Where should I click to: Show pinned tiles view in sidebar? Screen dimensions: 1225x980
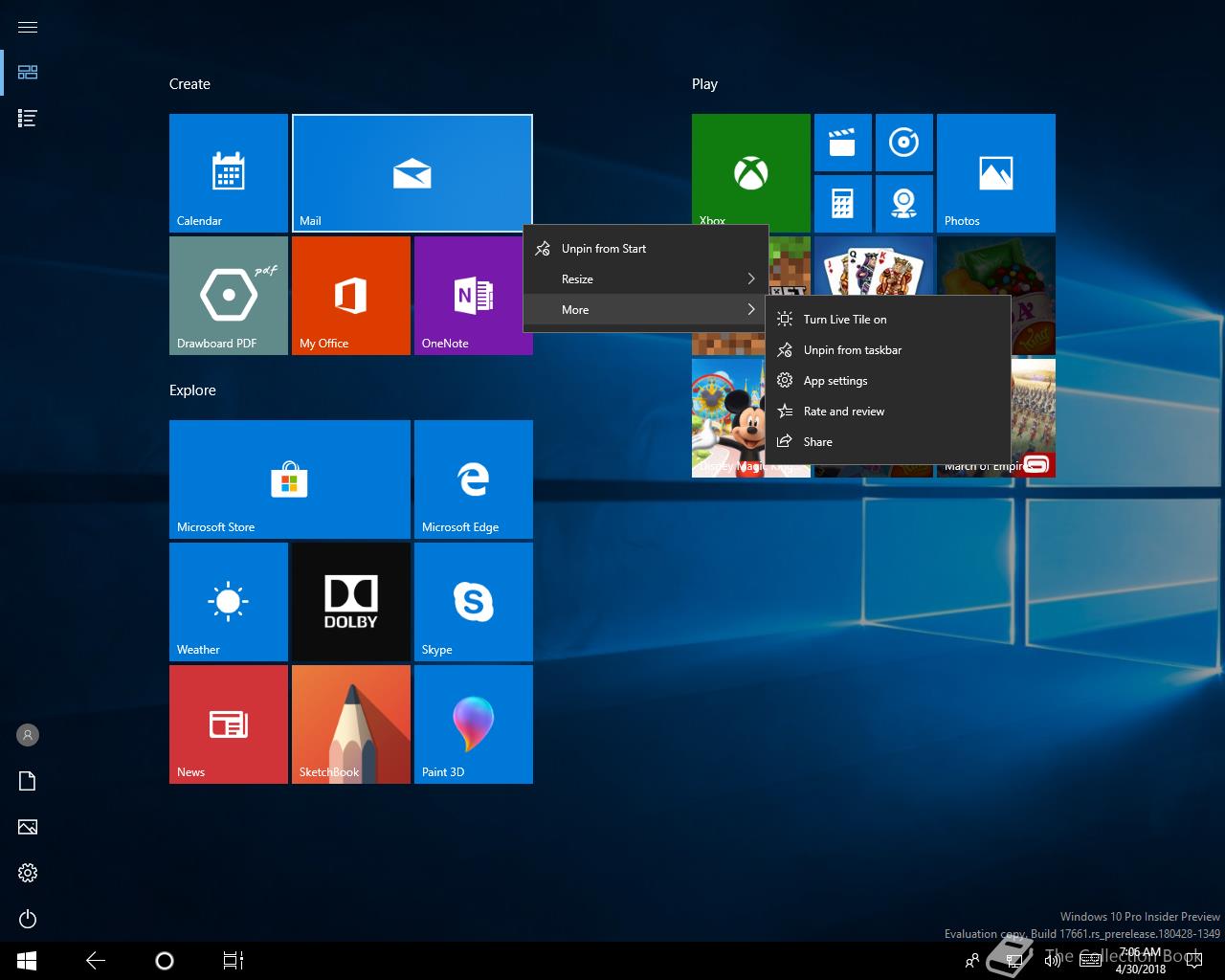pos(28,73)
